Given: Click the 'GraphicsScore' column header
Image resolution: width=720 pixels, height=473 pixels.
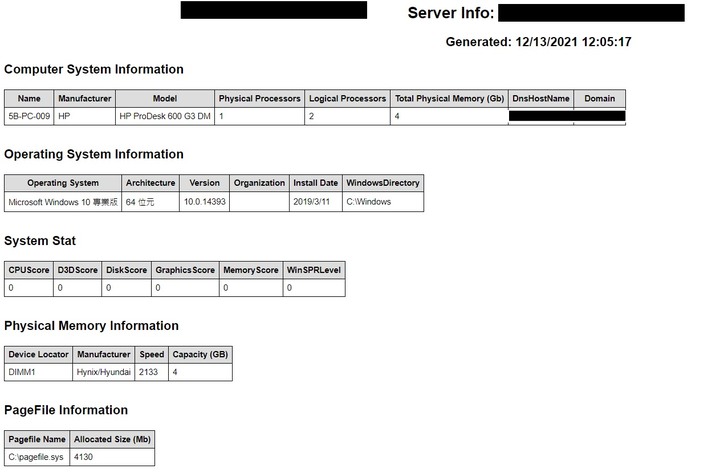Looking at the screenshot, I should 185,270.
